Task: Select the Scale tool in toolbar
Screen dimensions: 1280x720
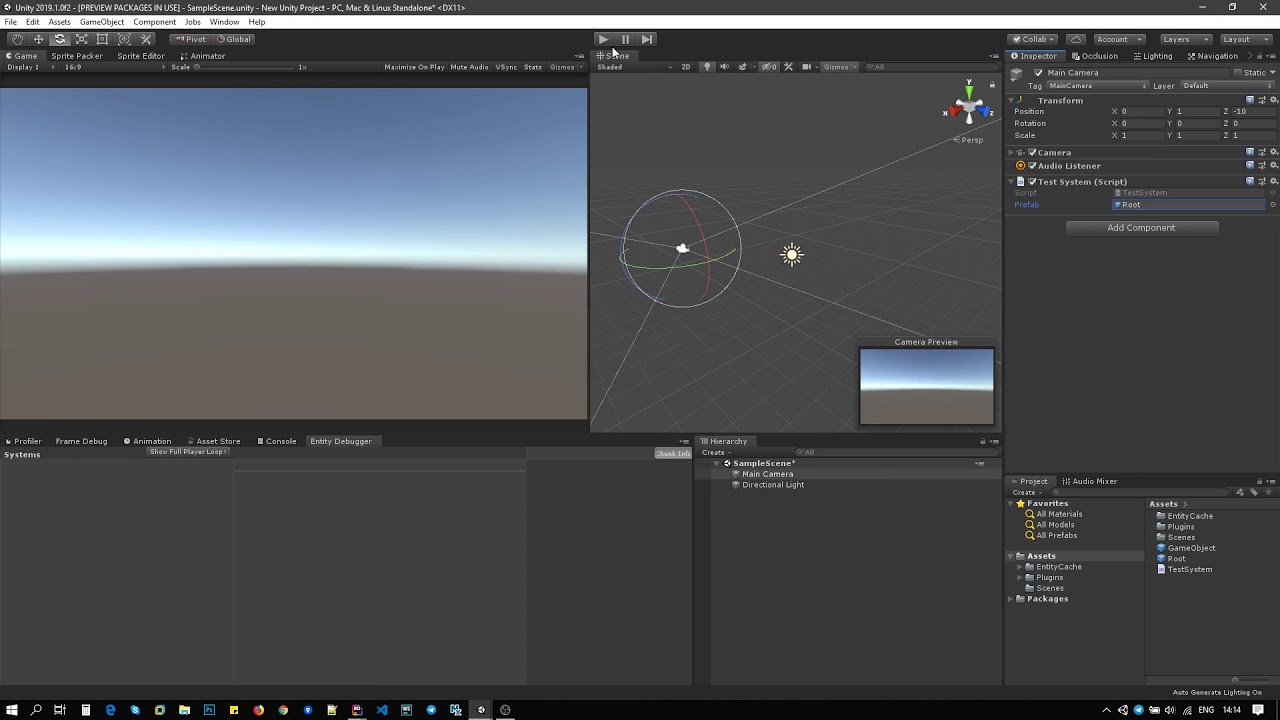Action: coord(82,39)
